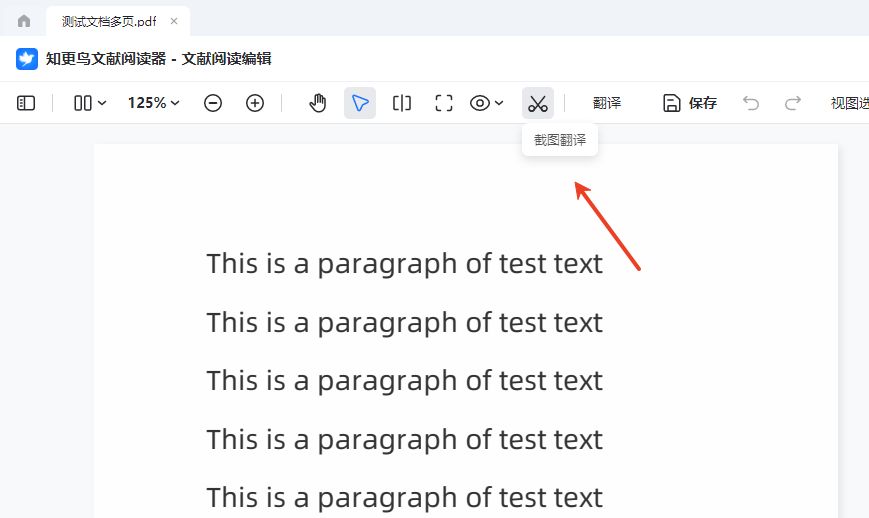Go to the home tab icon
This screenshot has width=869, height=518.
coord(24,21)
